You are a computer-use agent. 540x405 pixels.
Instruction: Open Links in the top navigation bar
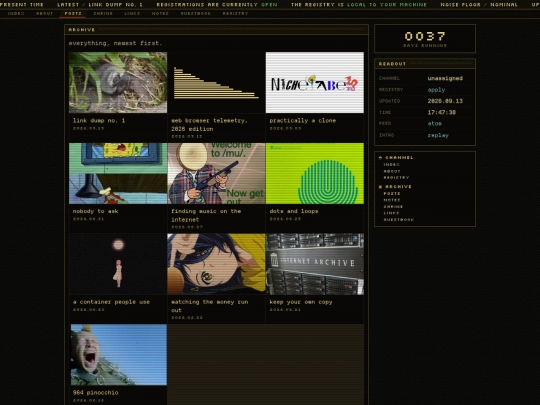[132, 13]
